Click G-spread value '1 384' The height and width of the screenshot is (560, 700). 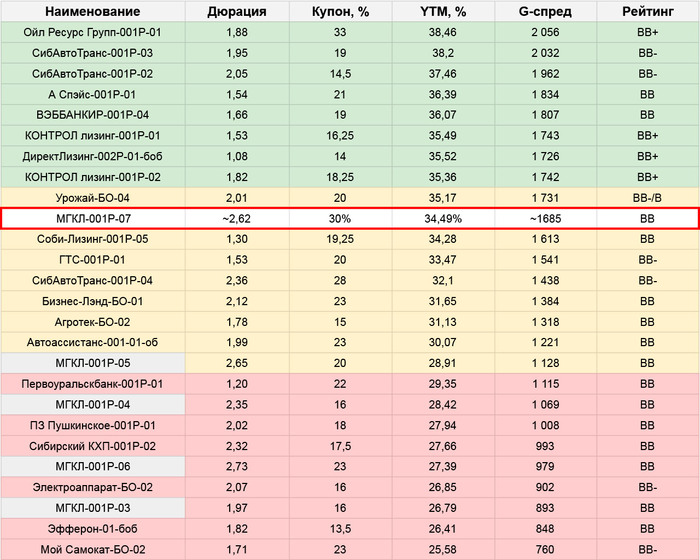click(x=546, y=301)
